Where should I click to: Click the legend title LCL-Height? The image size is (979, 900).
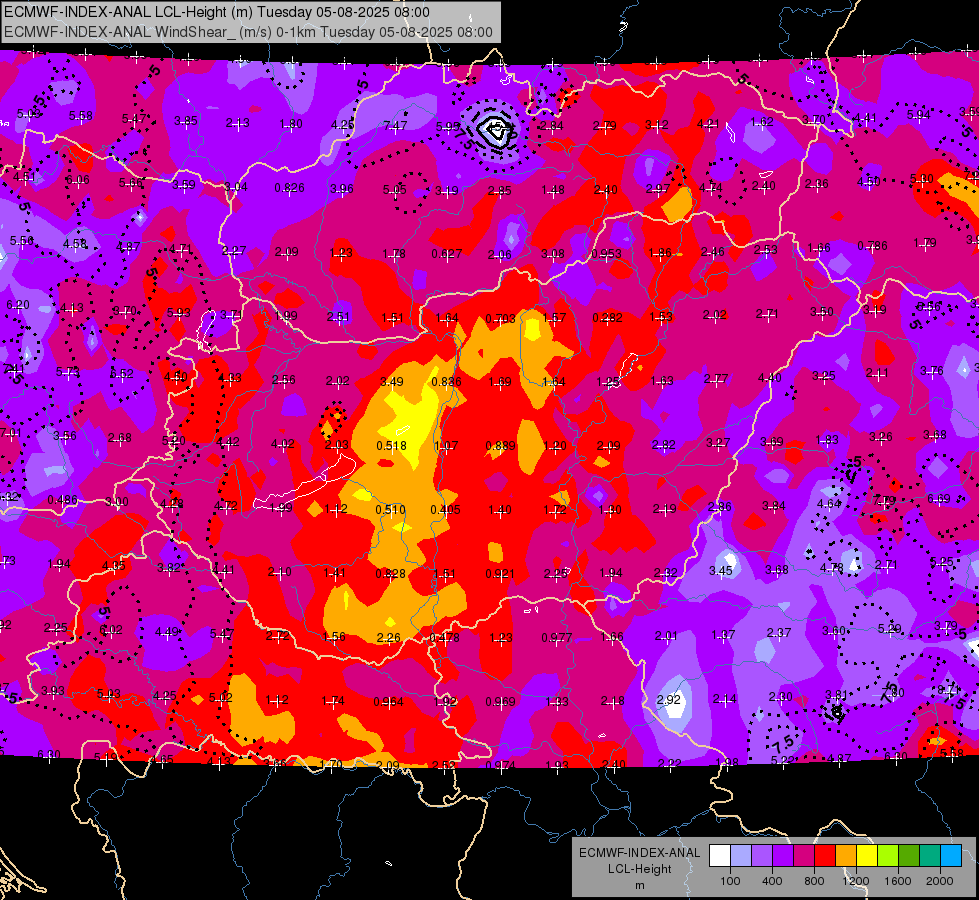pos(639,869)
